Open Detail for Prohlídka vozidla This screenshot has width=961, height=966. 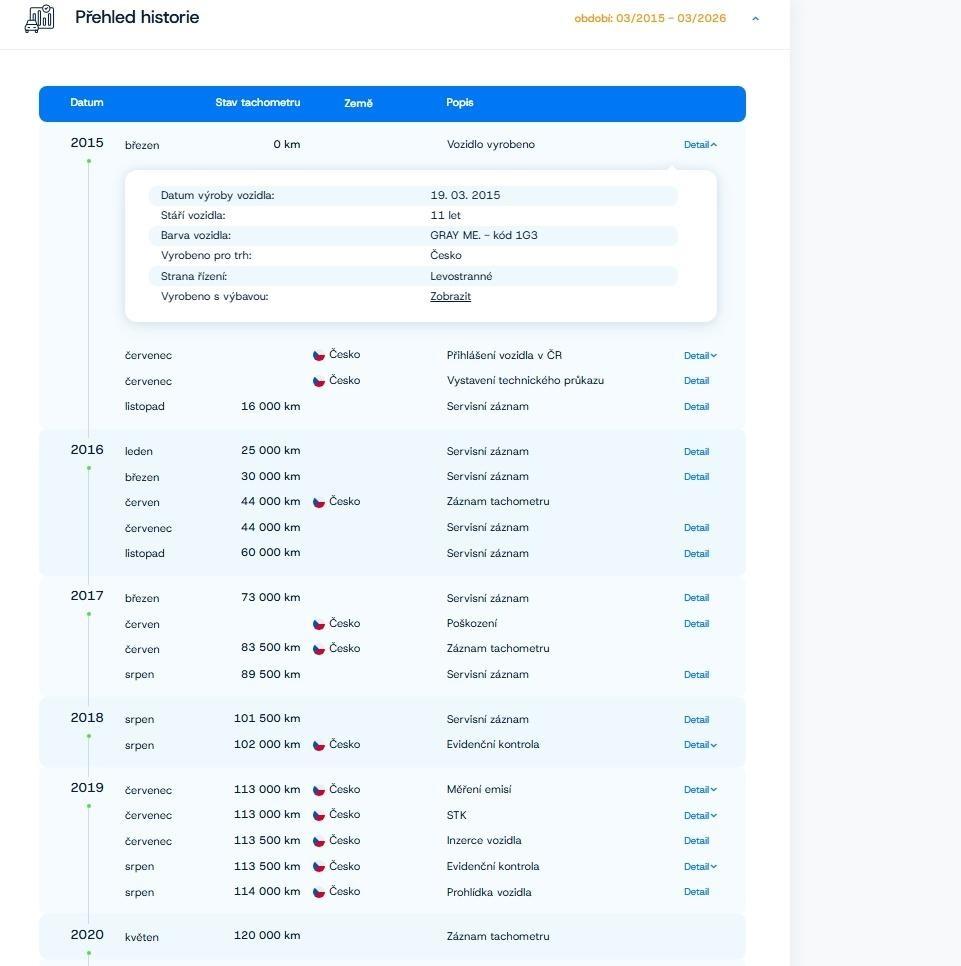(x=696, y=892)
